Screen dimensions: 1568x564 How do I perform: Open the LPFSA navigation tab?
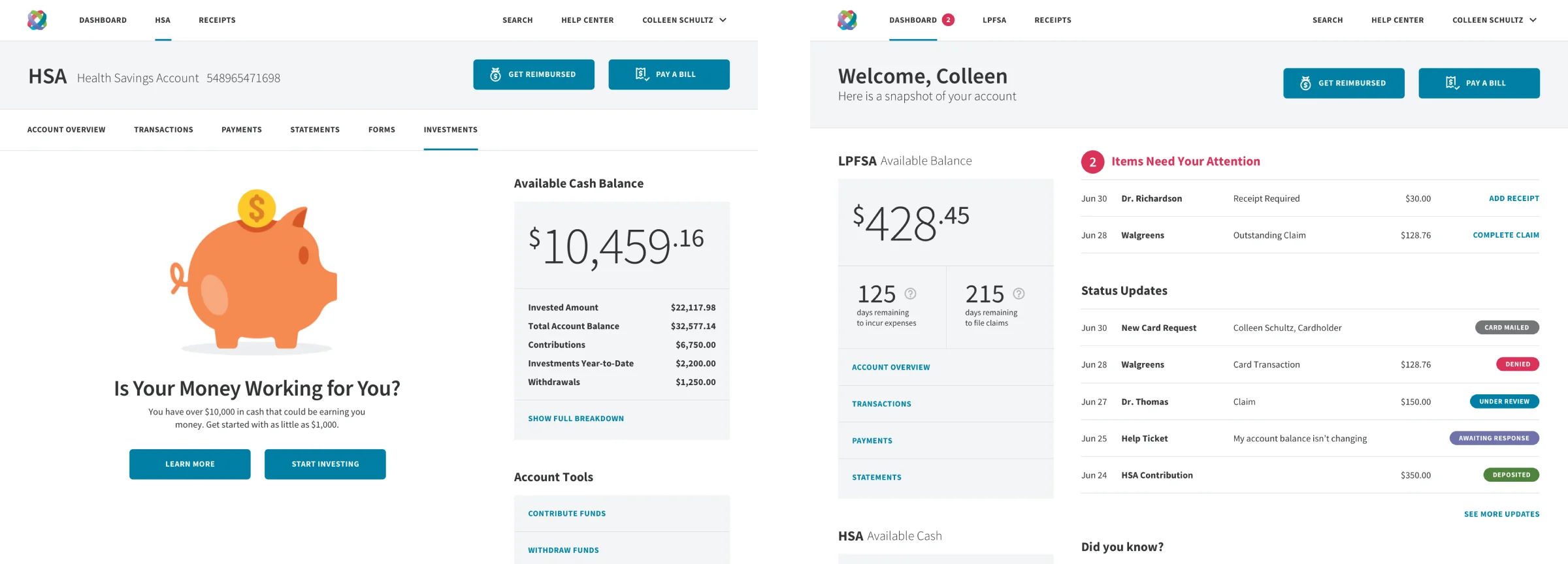(x=994, y=20)
